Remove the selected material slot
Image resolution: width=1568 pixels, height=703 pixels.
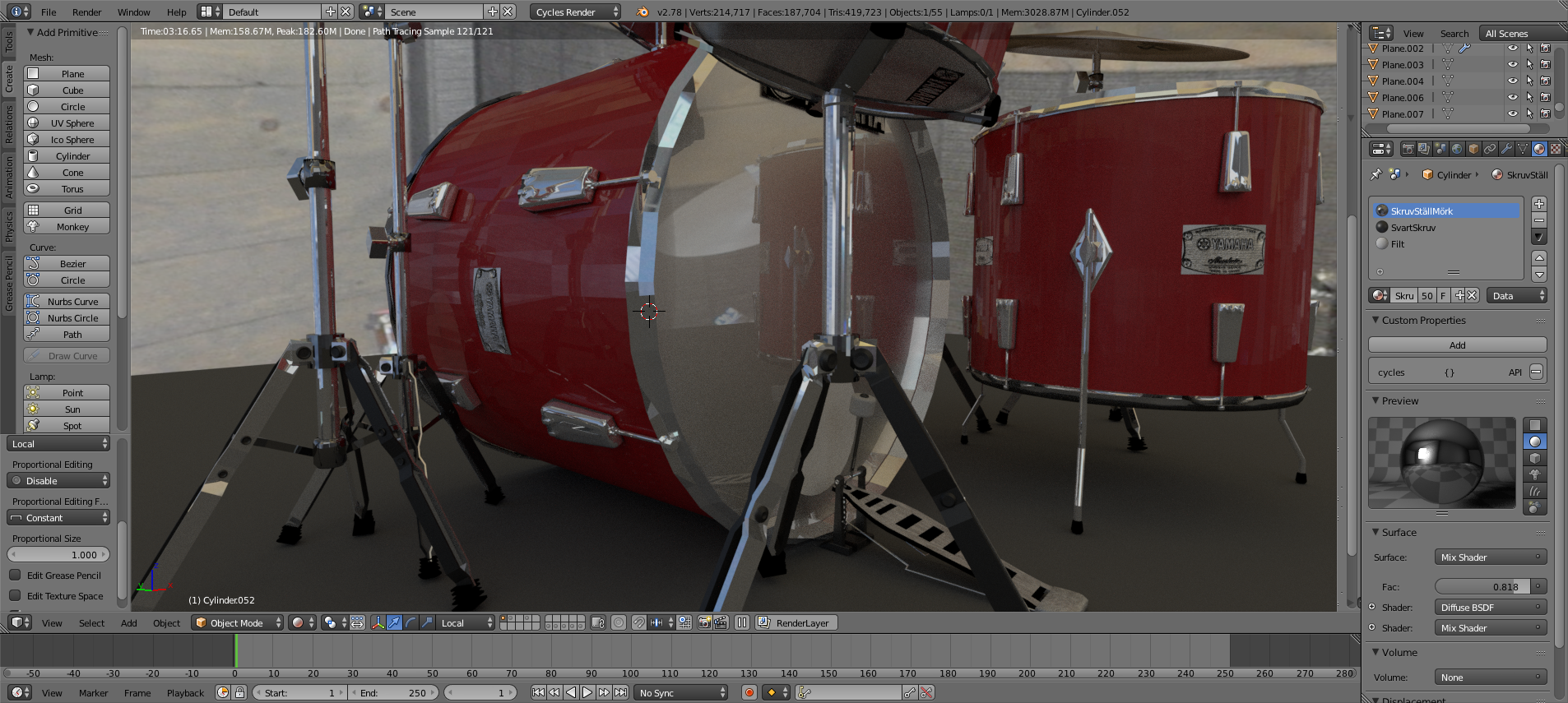point(1539,220)
